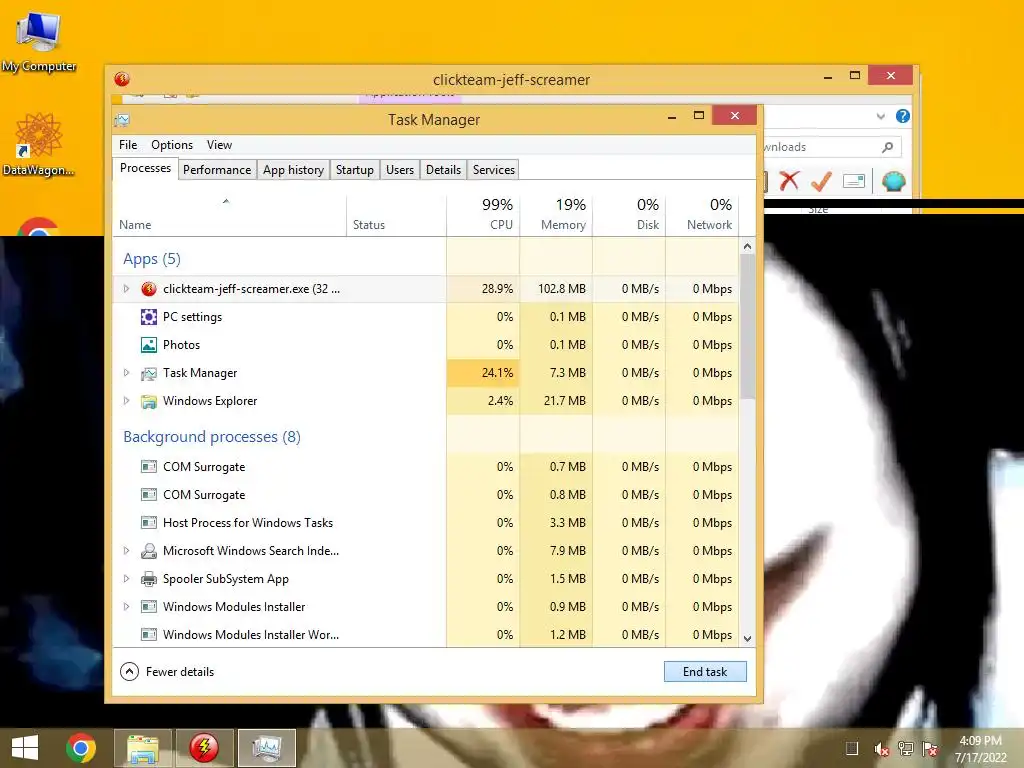Image resolution: width=1024 pixels, height=768 pixels.
Task: Switch to the Services tab
Action: (494, 170)
